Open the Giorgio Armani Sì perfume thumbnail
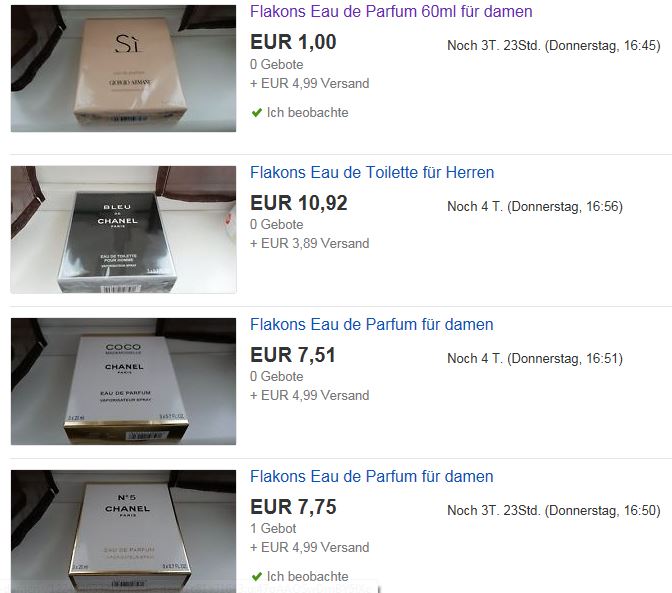Image resolution: width=672 pixels, height=593 pixels. pos(123,69)
